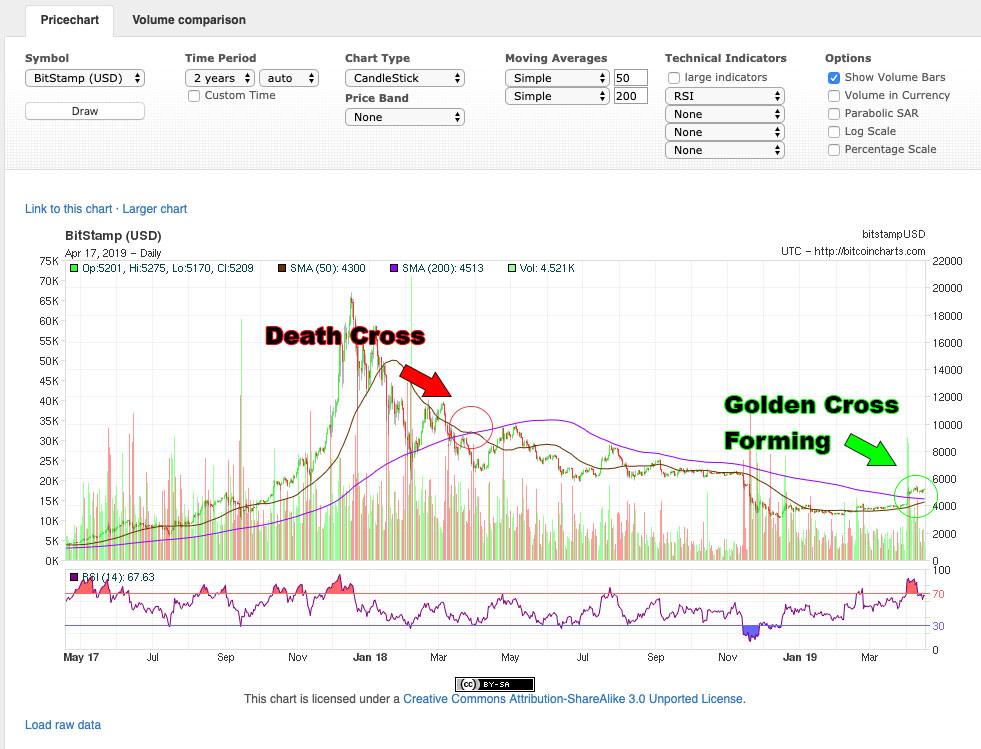
Task: Click the moving average period field showing 50
Action: click(x=631, y=78)
